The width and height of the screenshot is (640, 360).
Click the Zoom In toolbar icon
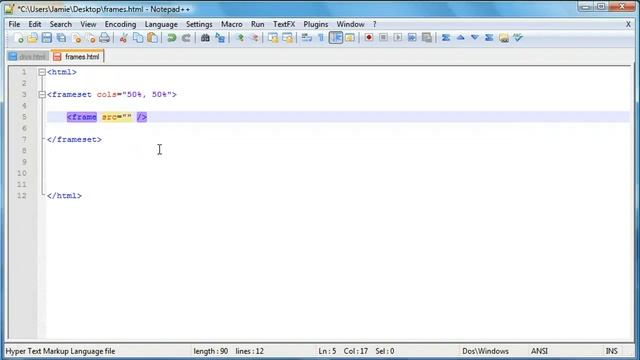240,38
